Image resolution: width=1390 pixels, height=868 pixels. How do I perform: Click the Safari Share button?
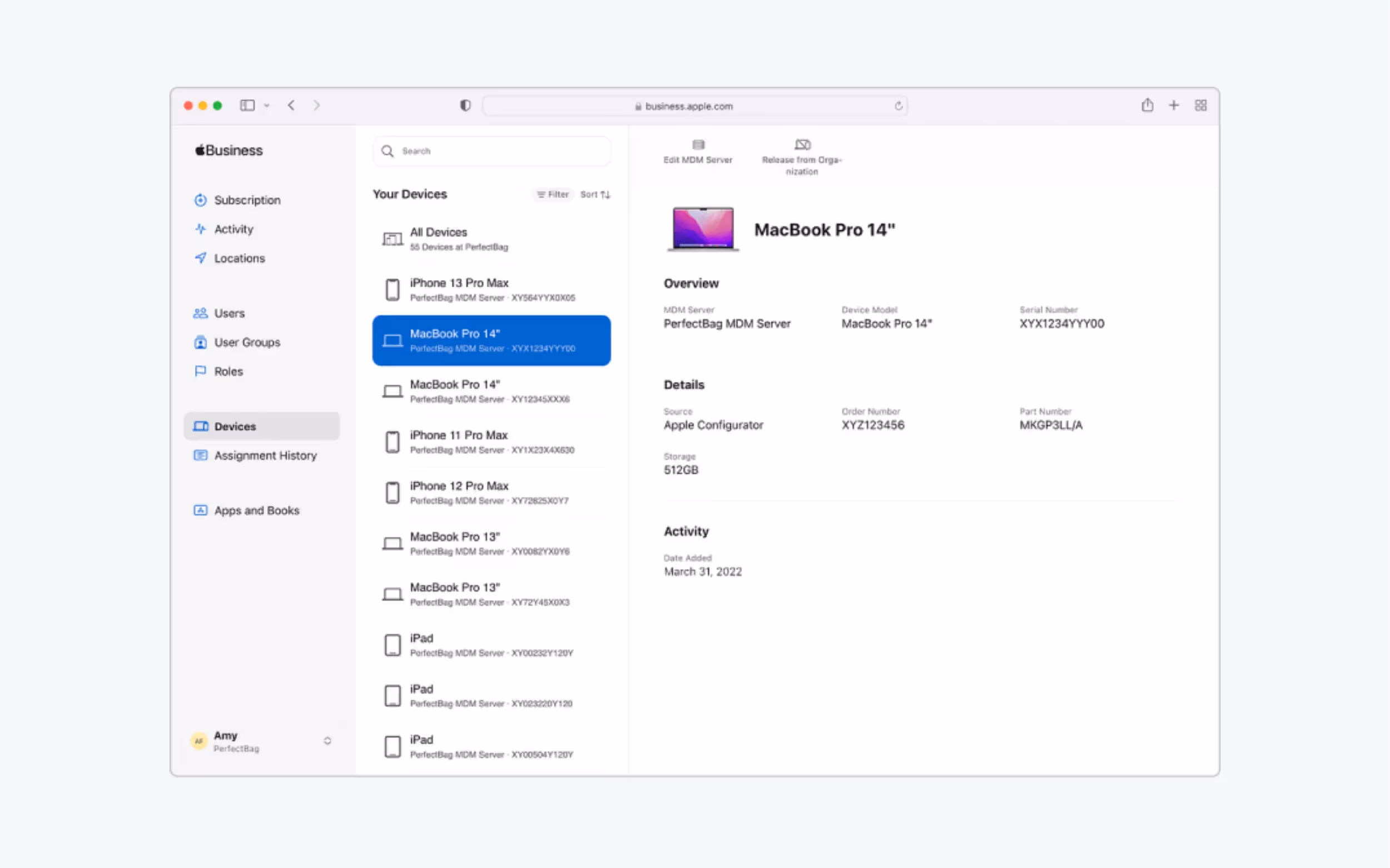tap(1147, 105)
